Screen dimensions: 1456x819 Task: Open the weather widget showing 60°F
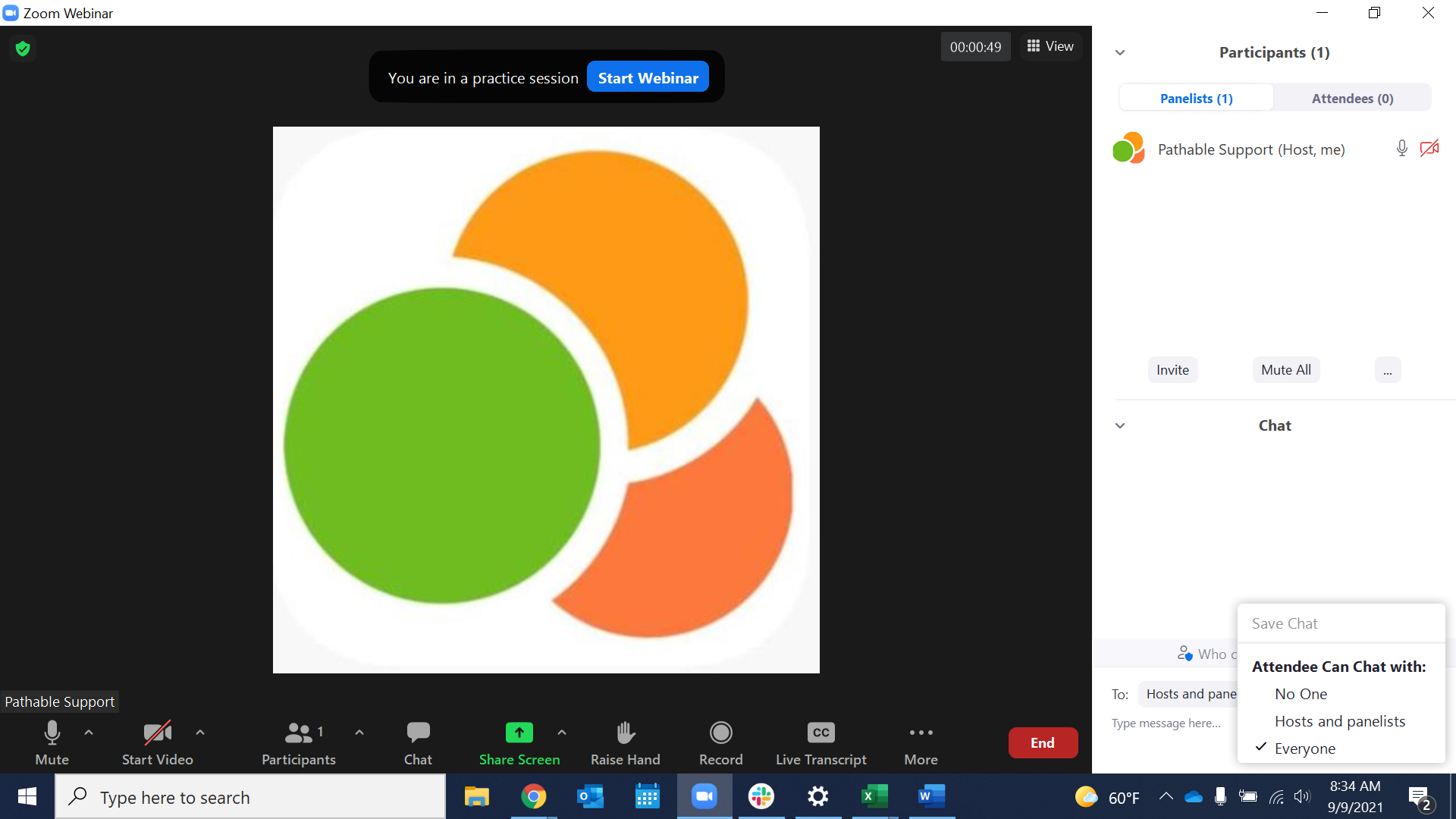[1107, 797]
